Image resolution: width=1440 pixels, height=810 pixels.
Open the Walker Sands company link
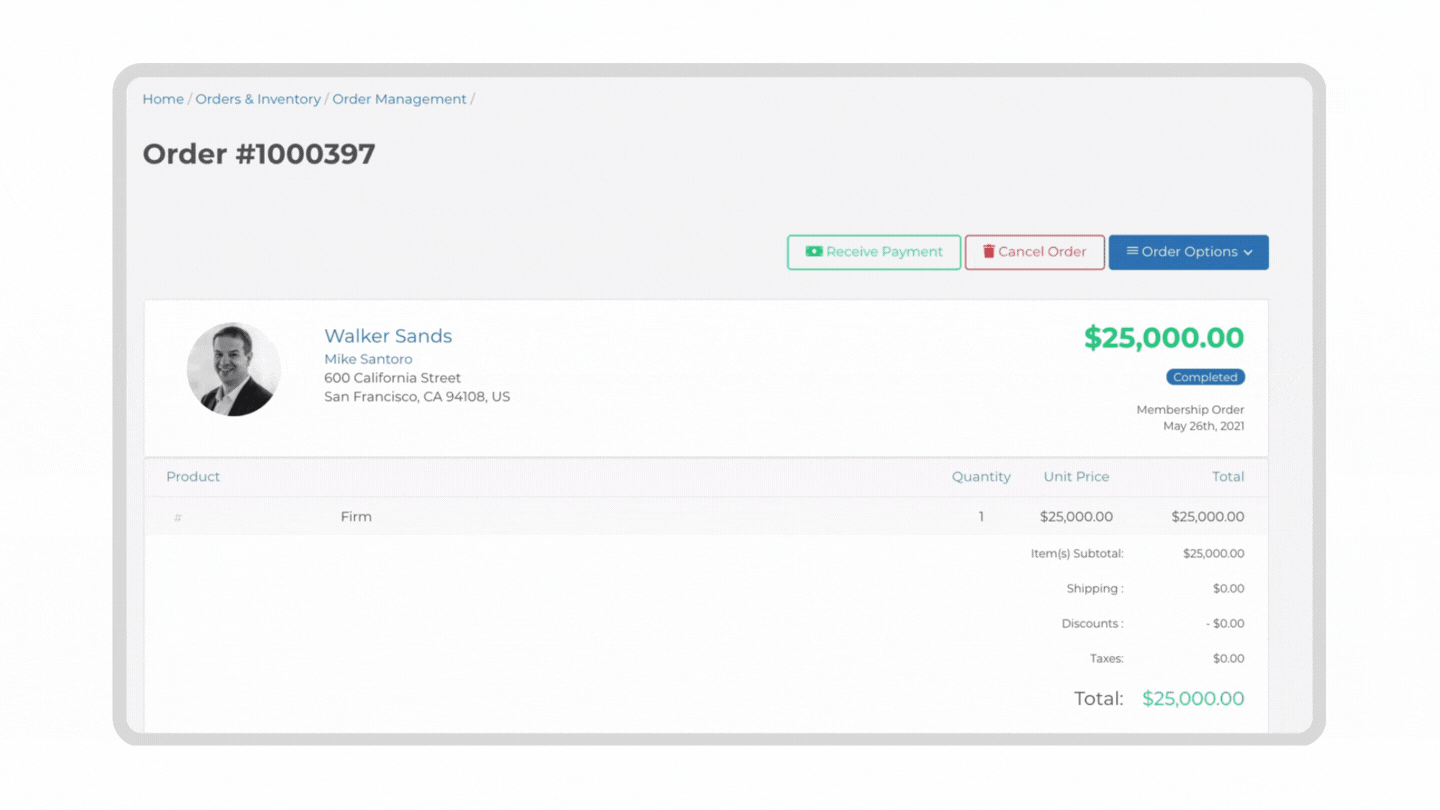pos(388,336)
